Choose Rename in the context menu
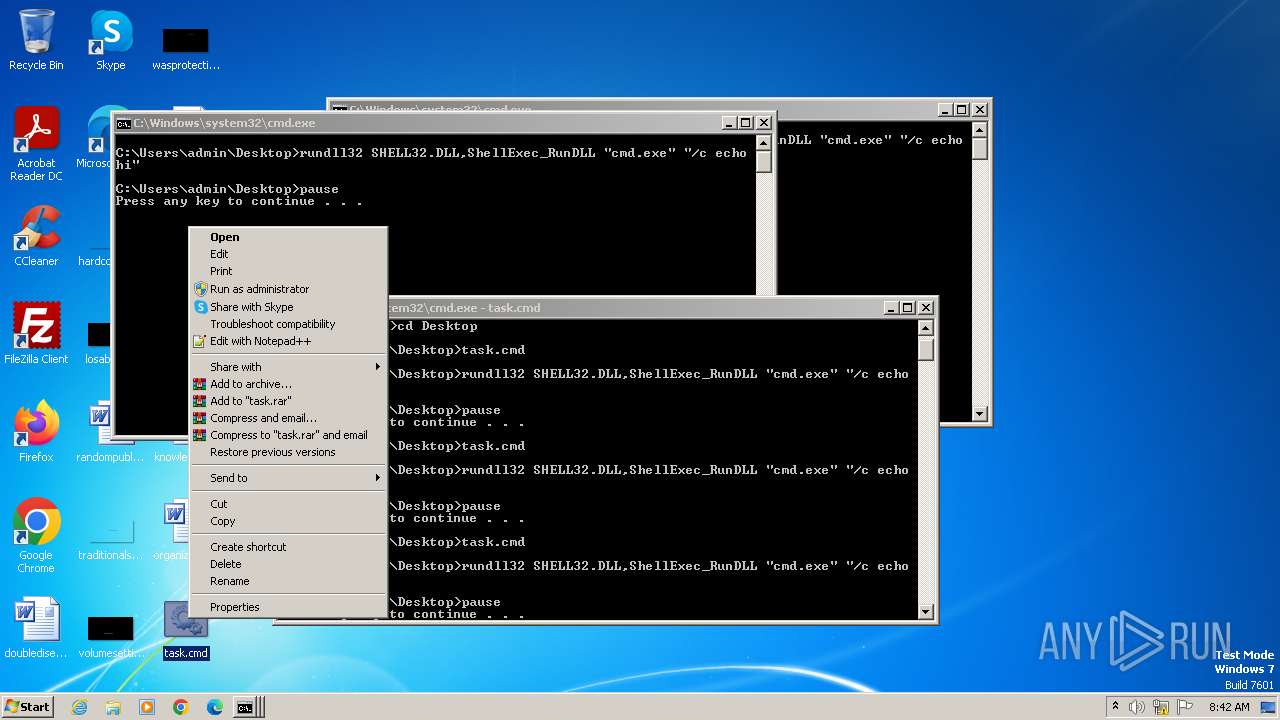The height and width of the screenshot is (720, 1280). tap(287, 581)
